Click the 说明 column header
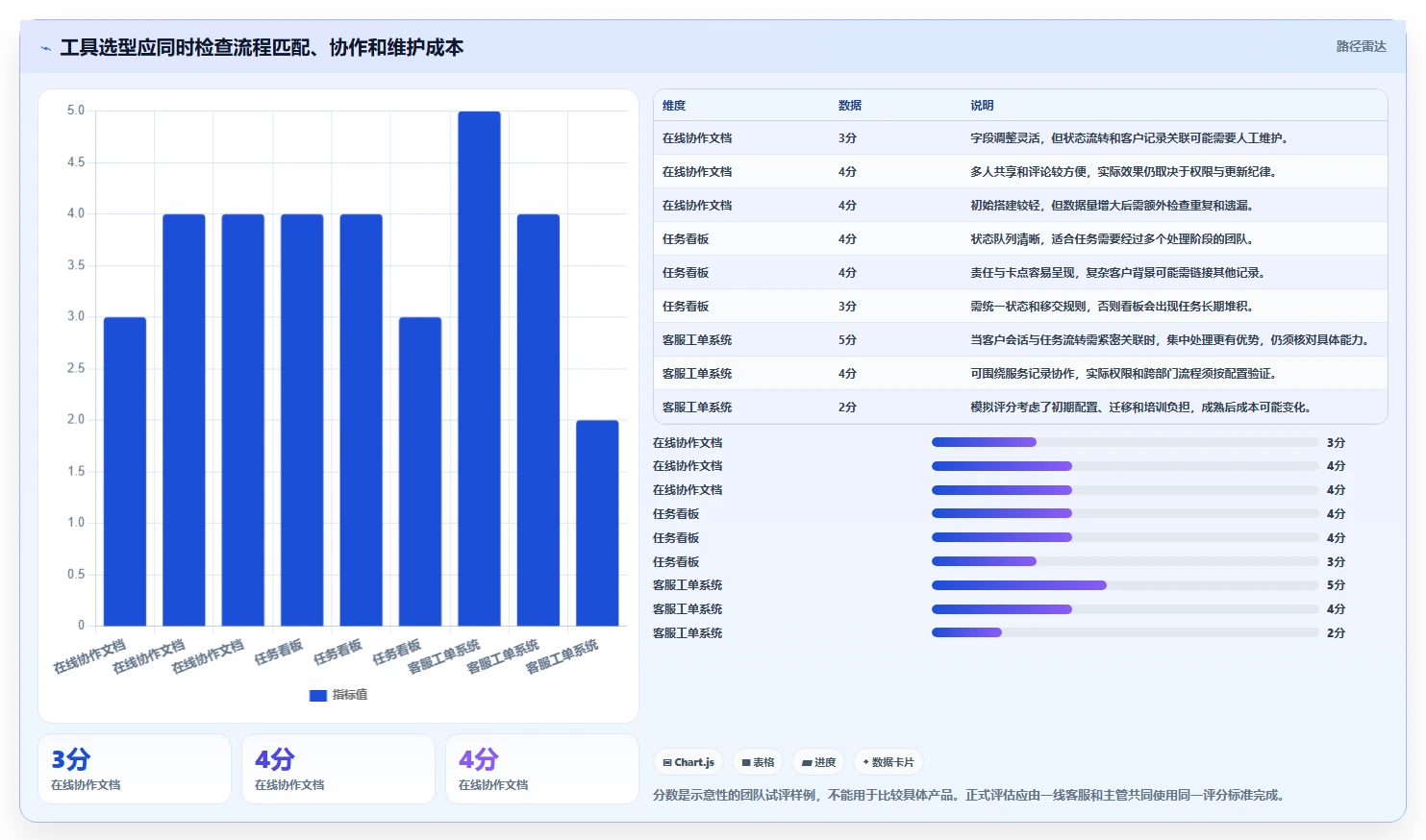This screenshot has height=840, width=1426. tap(982, 106)
